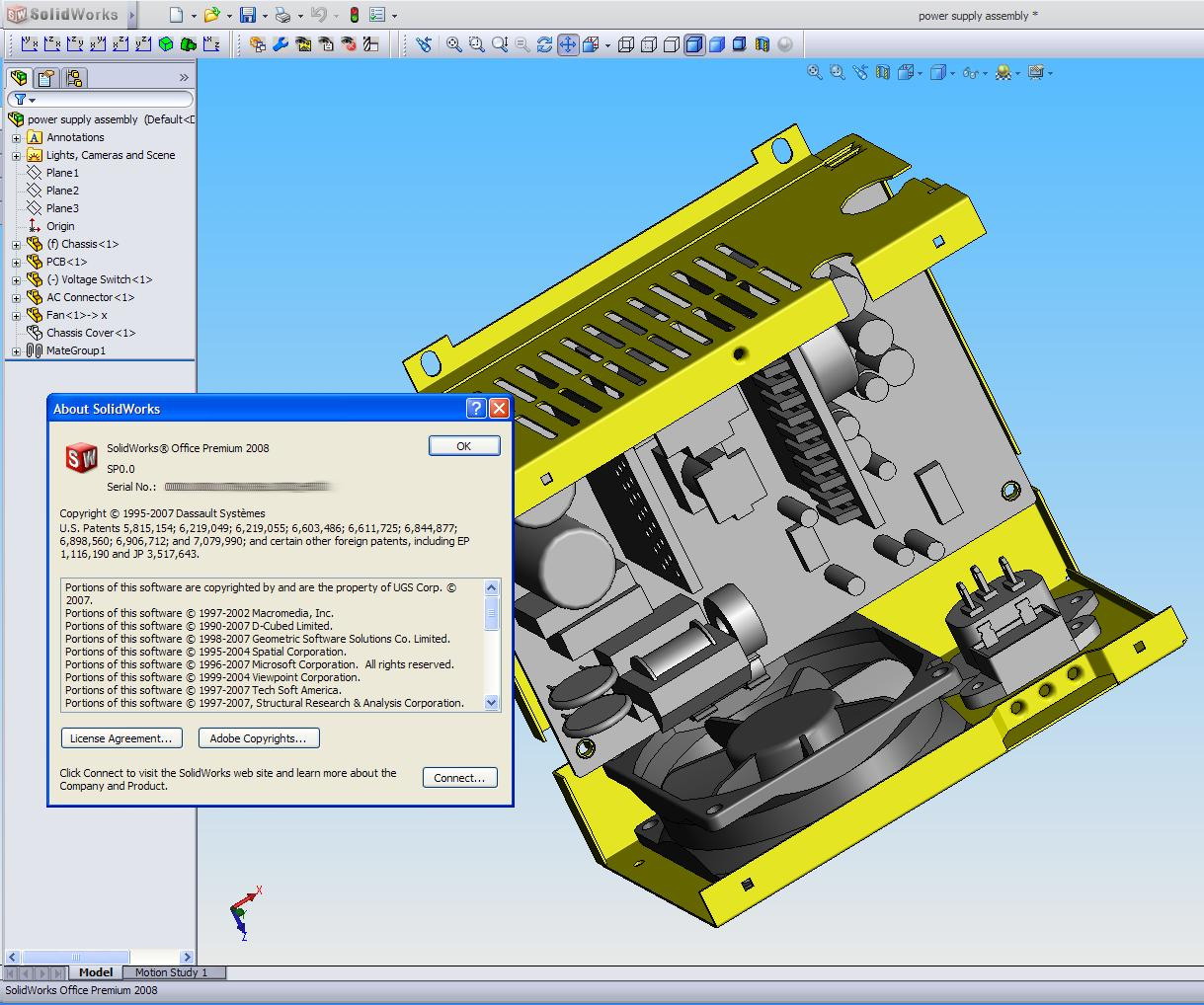Viewport: 1204px width, 1005px height.
Task: Expand Lights, Cameras and Scene node
Action: pyautogui.click(x=16, y=156)
